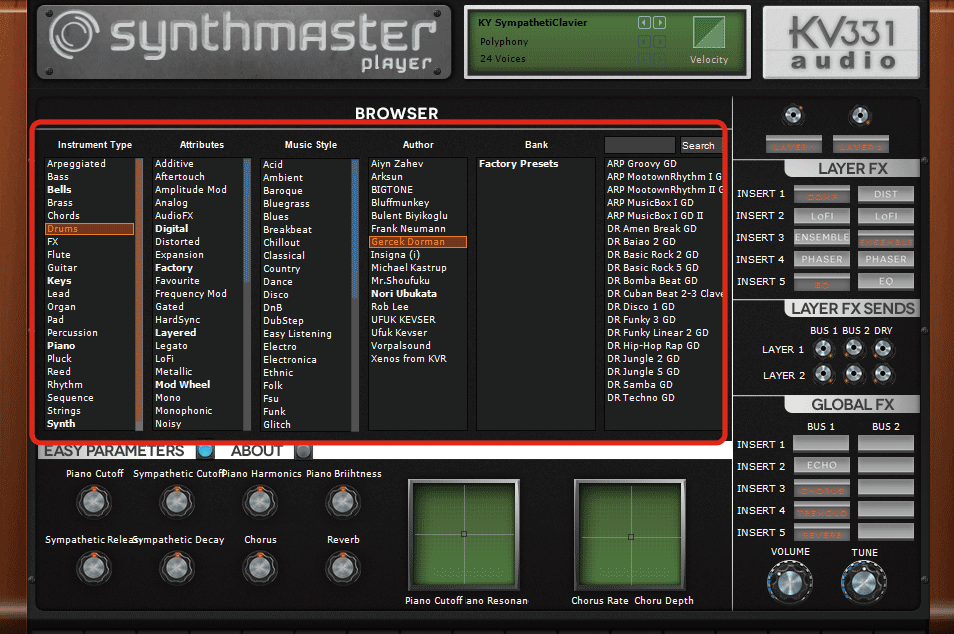Click the Layer 2 Bus 1 send knob

(x=823, y=374)
